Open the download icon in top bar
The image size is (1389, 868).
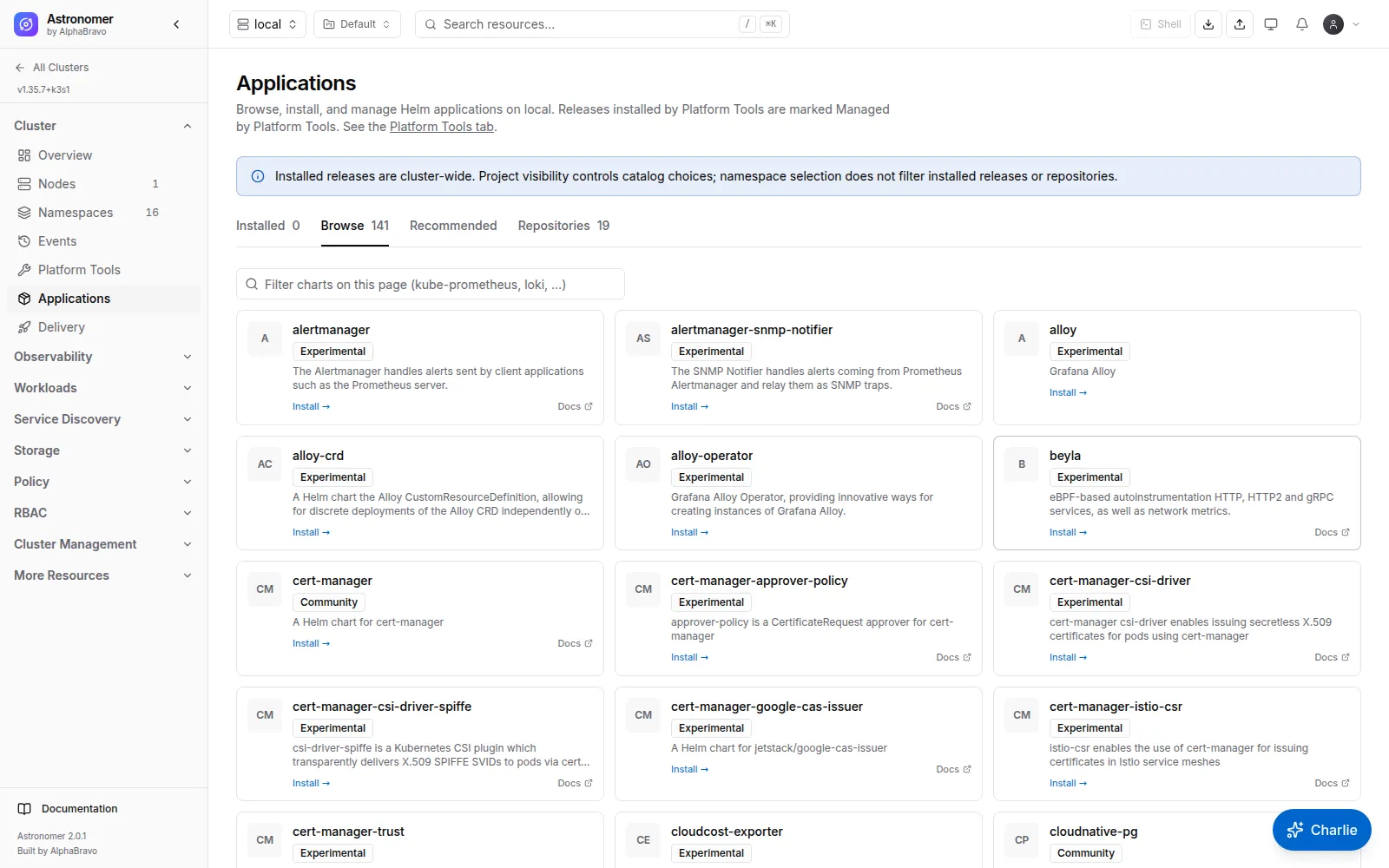(1208, 24)
